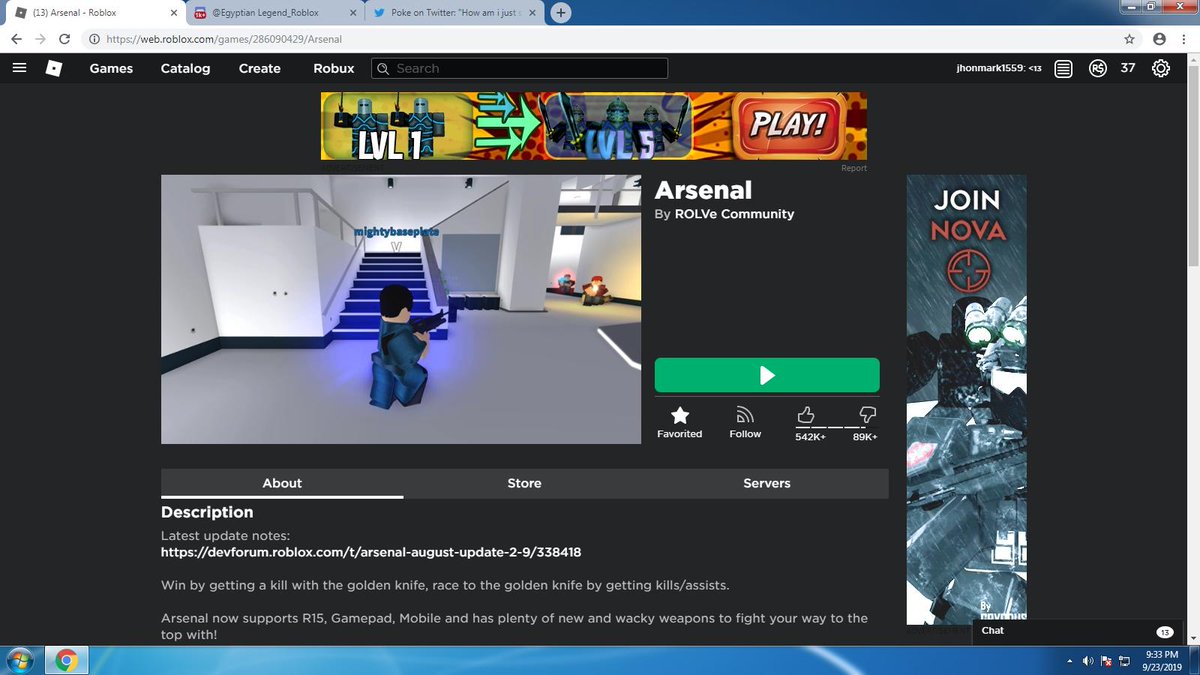Click the chat unread badge showing 13
The width and height of the screenshot is (1200, 675).
[1165, 632]
